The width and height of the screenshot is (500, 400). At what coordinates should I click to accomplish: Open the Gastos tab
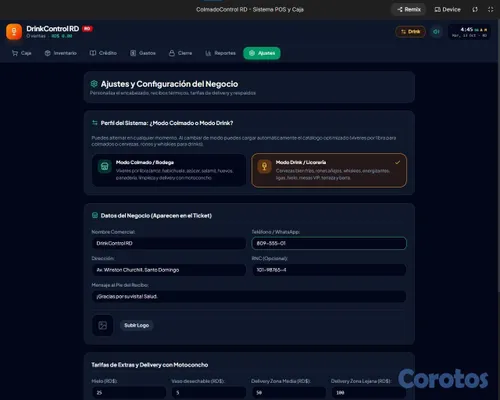[x=143, y=53]
